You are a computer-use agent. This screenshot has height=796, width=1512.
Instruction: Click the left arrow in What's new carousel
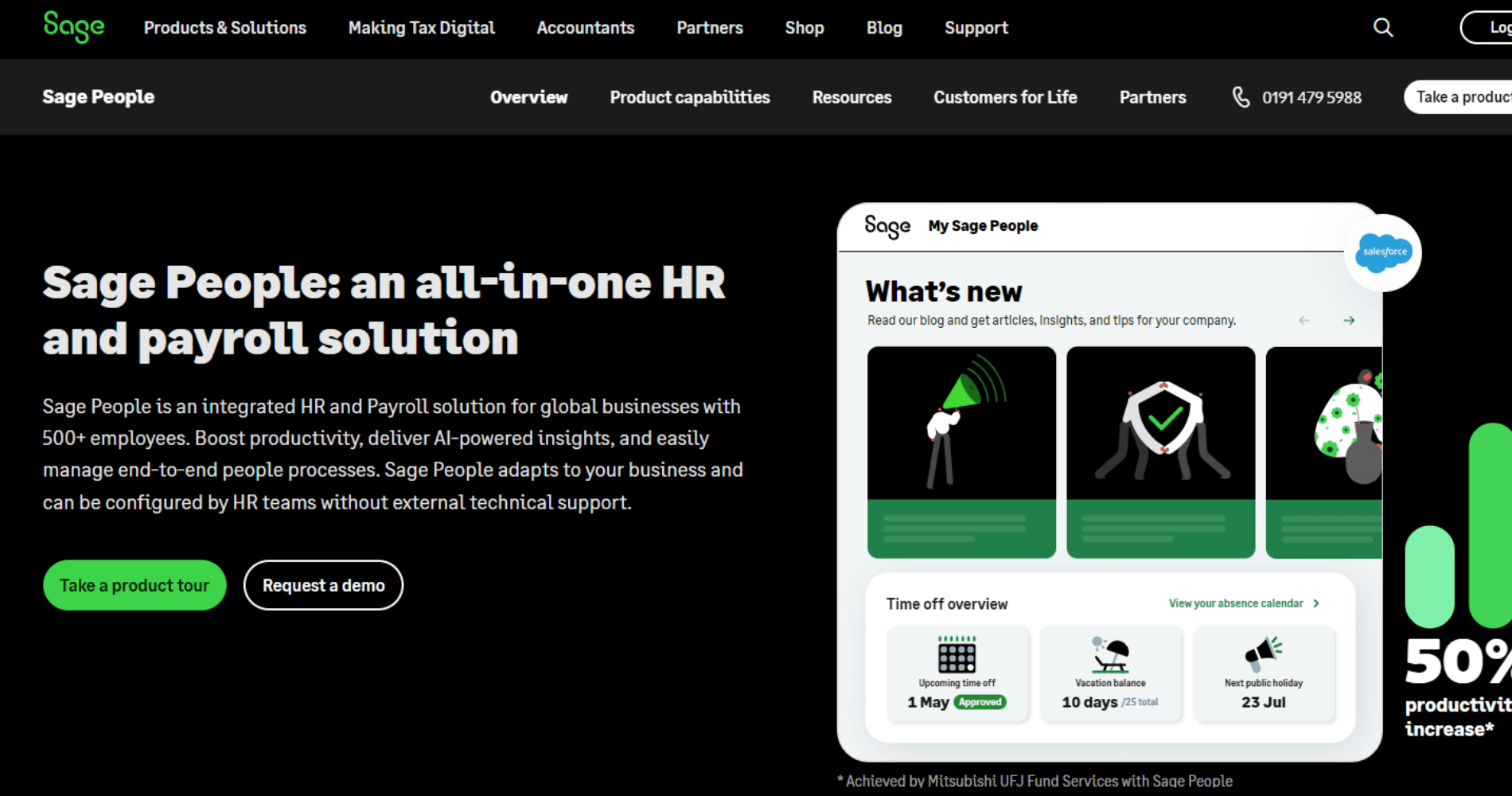1304,321
